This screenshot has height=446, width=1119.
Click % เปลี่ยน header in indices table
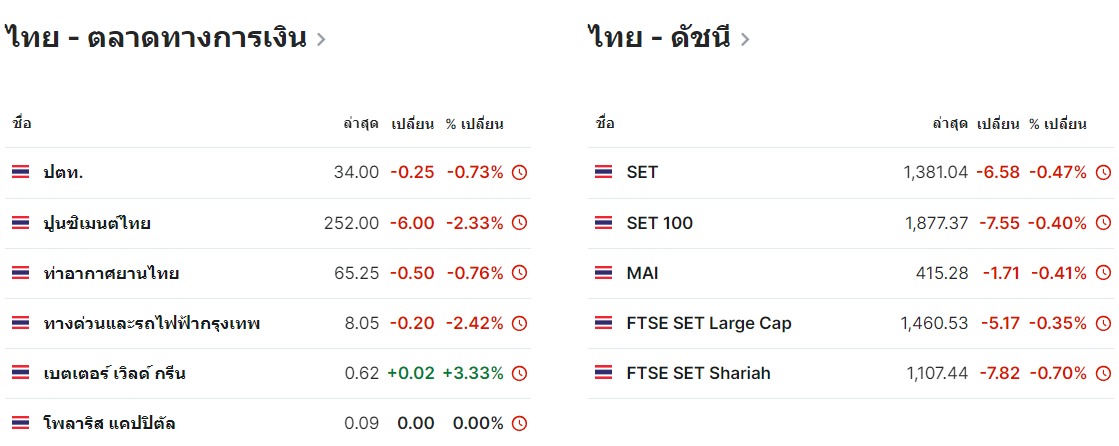click(1057, 124)
